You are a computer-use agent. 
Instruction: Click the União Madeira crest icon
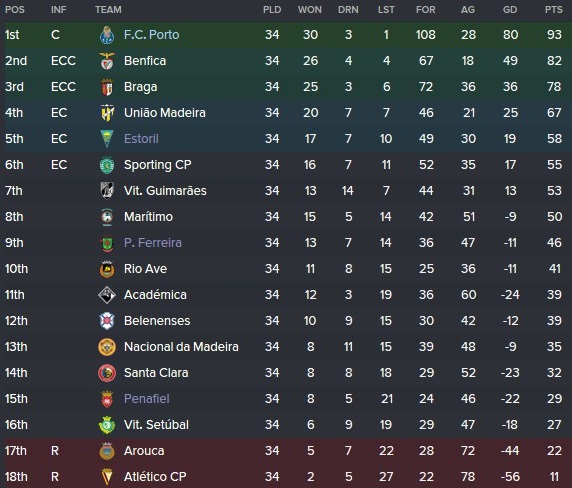click(x=107, y=113)
